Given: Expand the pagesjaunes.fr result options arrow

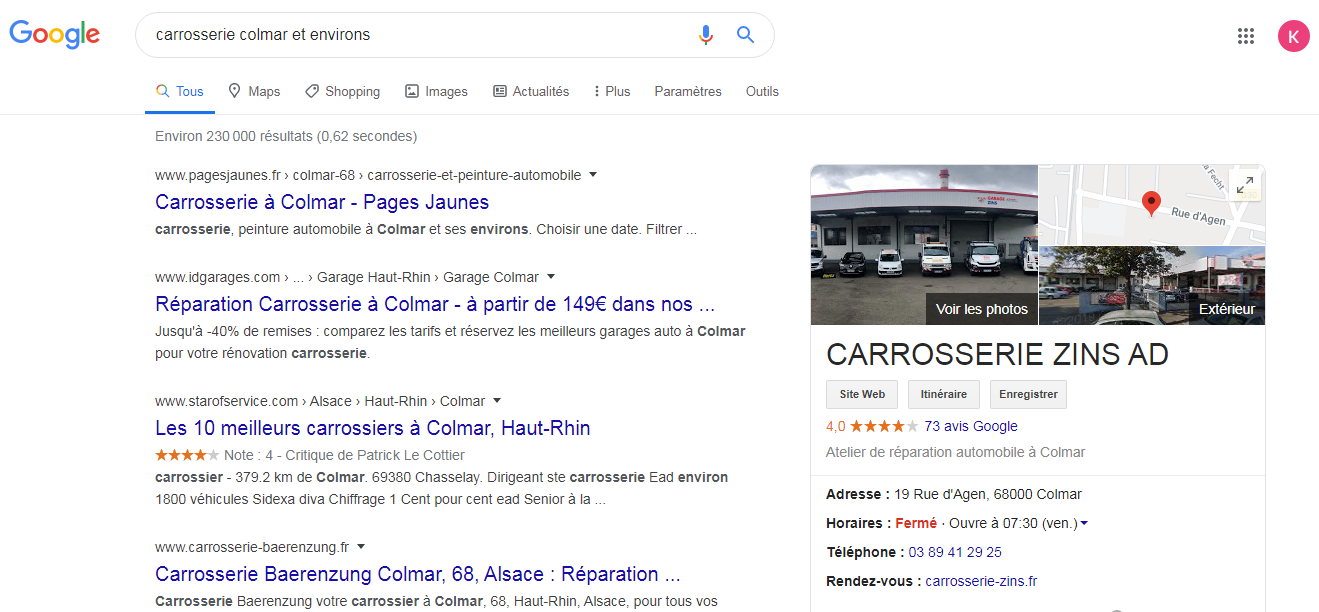Looking at the screenshot, I should coord(593,175).
